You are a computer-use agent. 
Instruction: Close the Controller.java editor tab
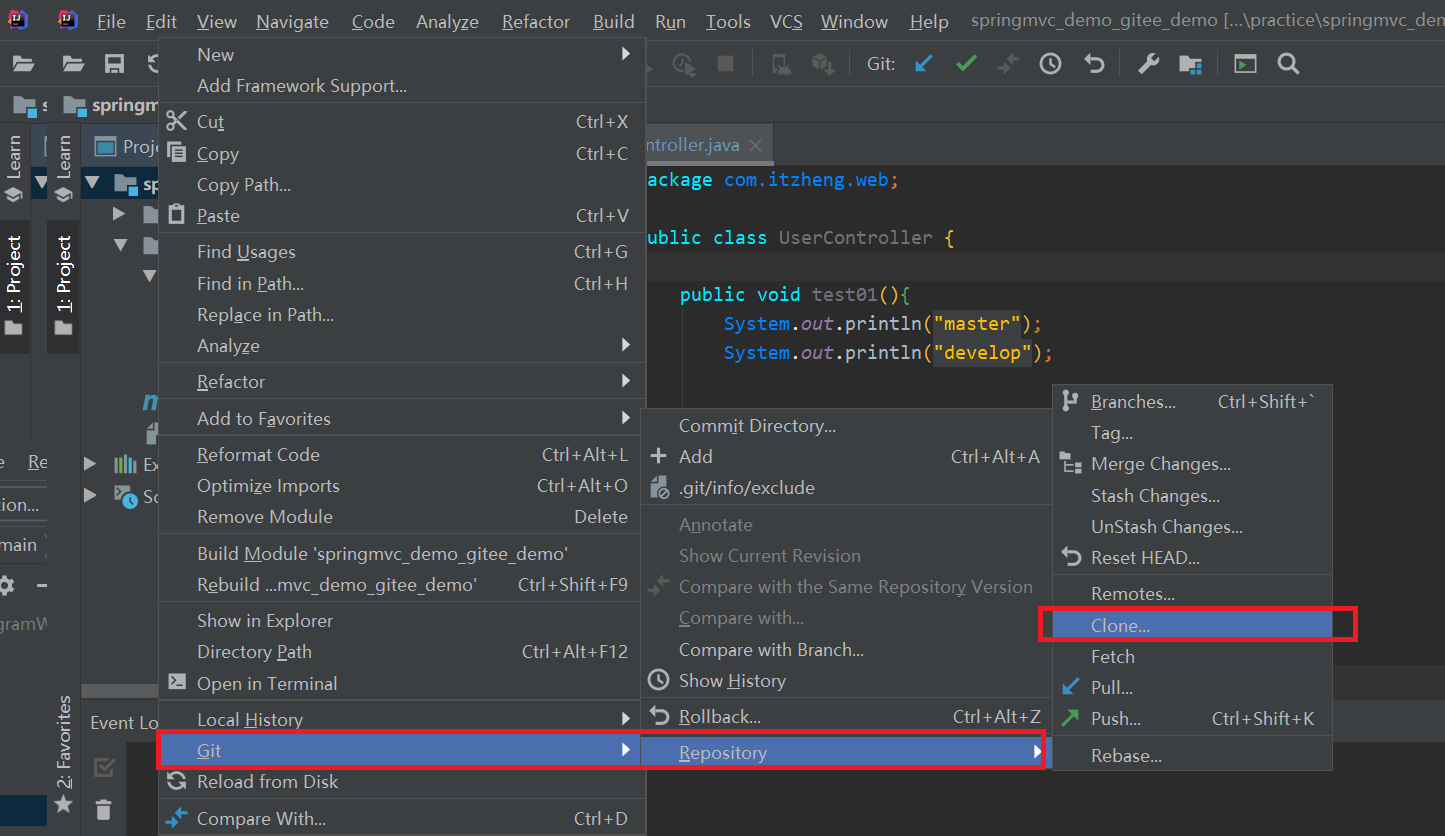755,145
